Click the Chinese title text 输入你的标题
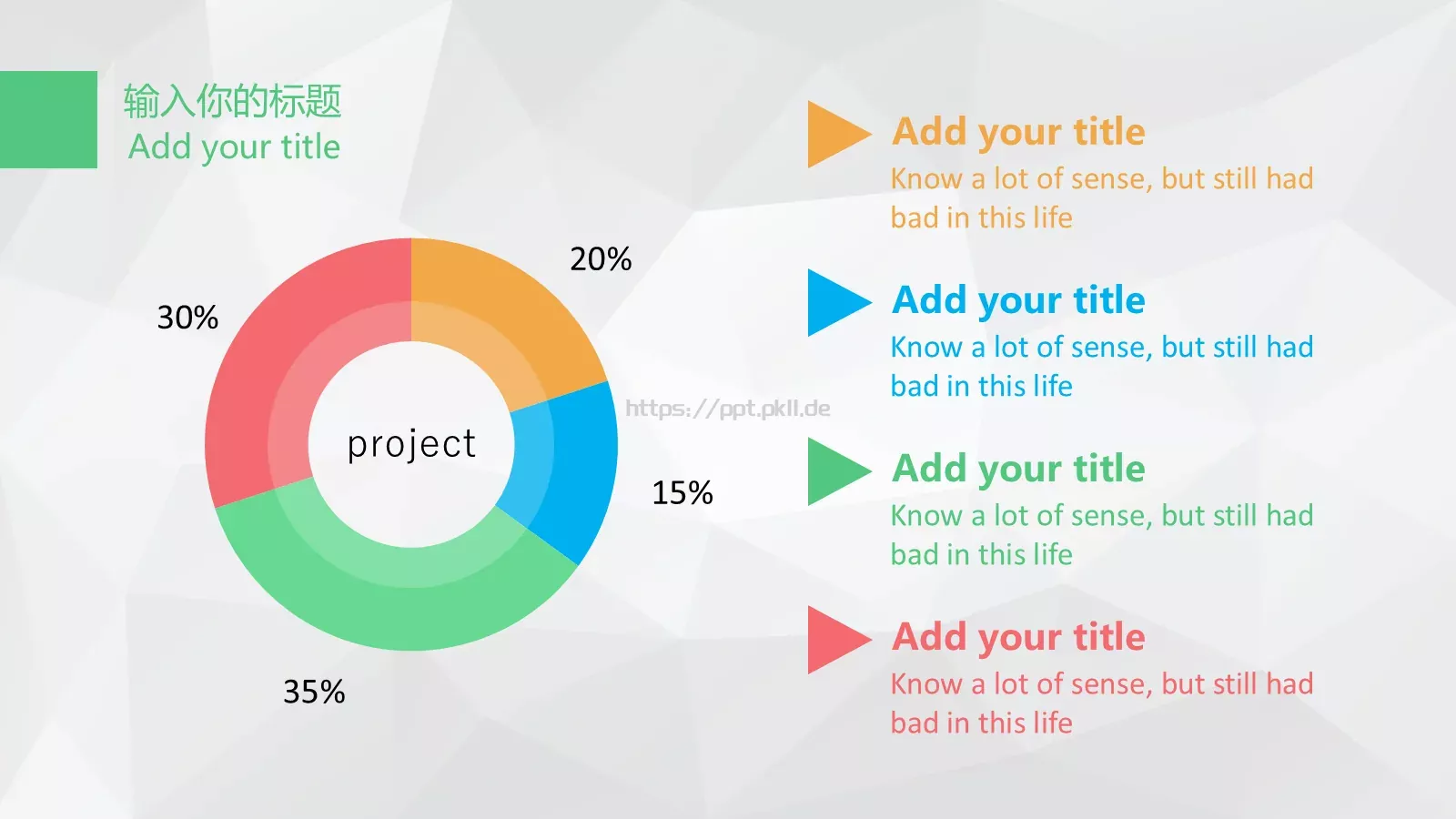Image resolution: width=1456 pixels, height=819 pixels. pos(233,101)
